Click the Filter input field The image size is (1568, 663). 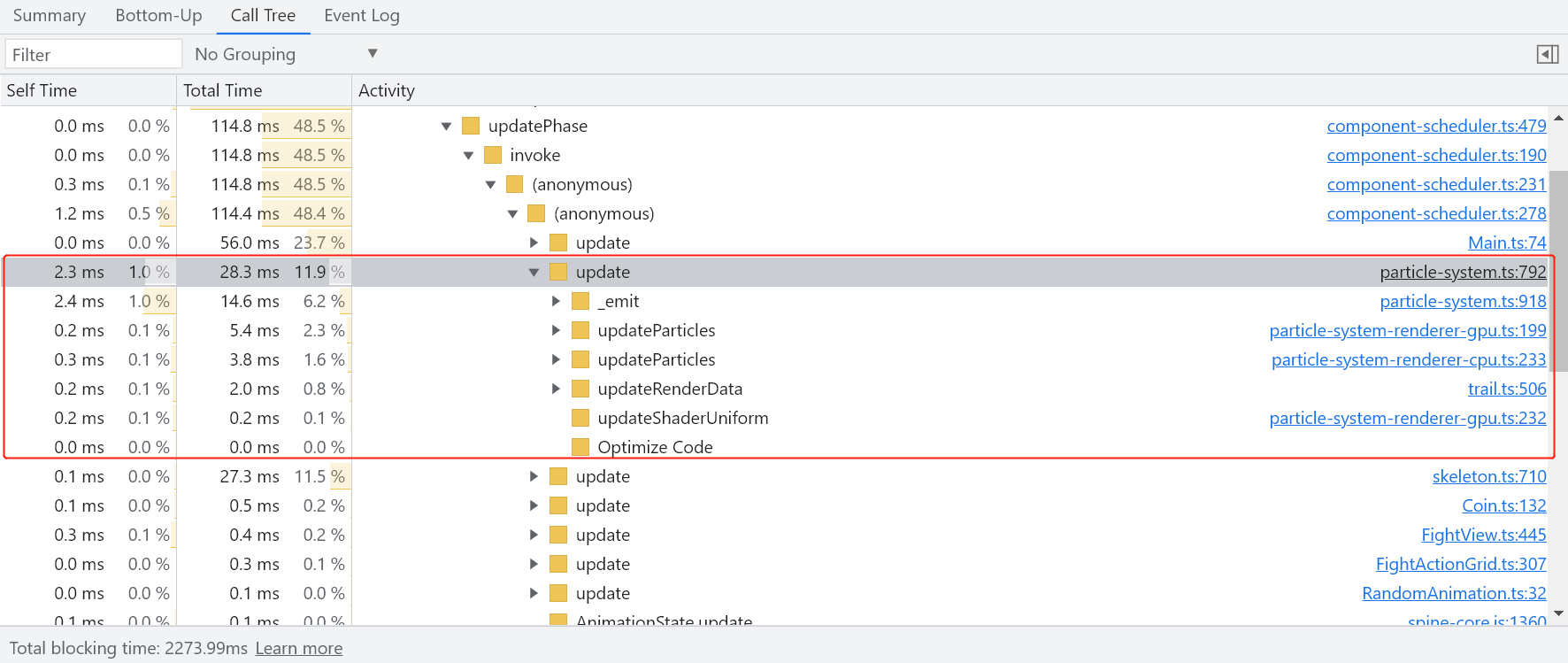pos(93,54)
